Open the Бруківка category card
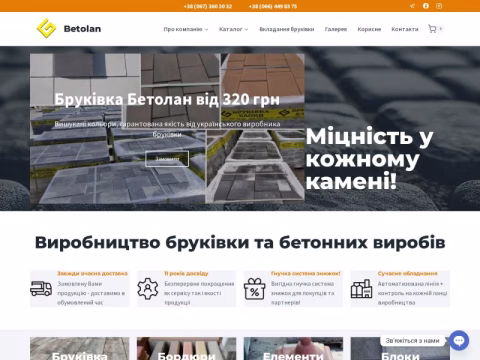The image size is (480, 360). click(x=80, y=348)
